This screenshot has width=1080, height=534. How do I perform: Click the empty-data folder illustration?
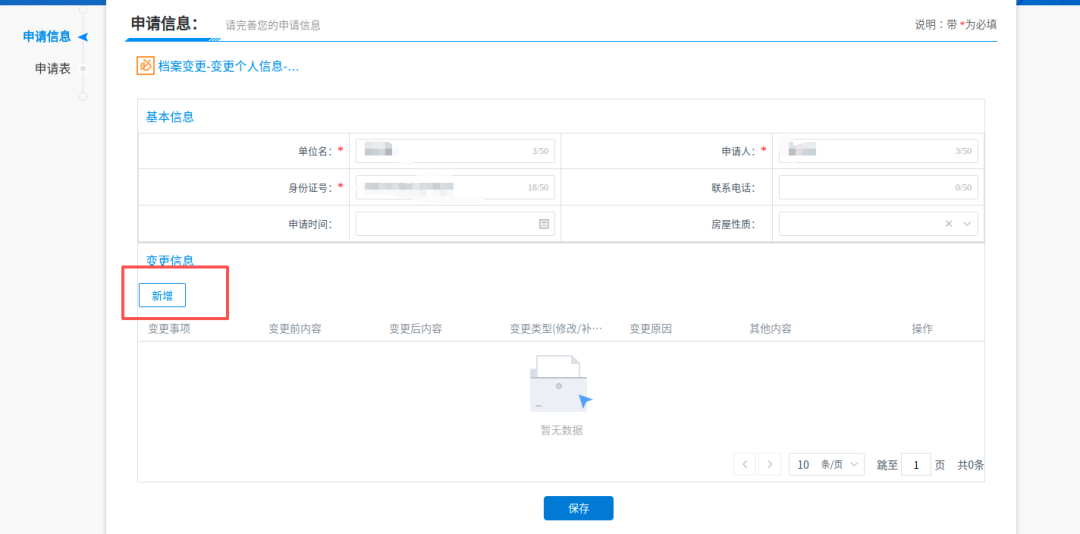click(x=560, y=386)
